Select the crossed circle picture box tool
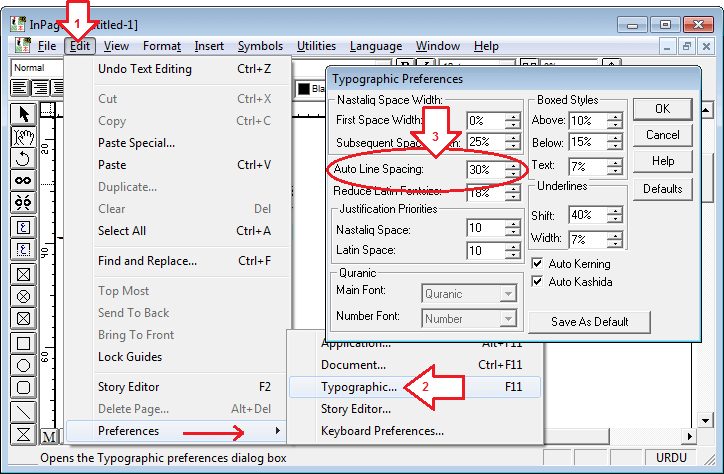This screenshot has width=724, height=474. pyautogui.click(x=24, y=297)
